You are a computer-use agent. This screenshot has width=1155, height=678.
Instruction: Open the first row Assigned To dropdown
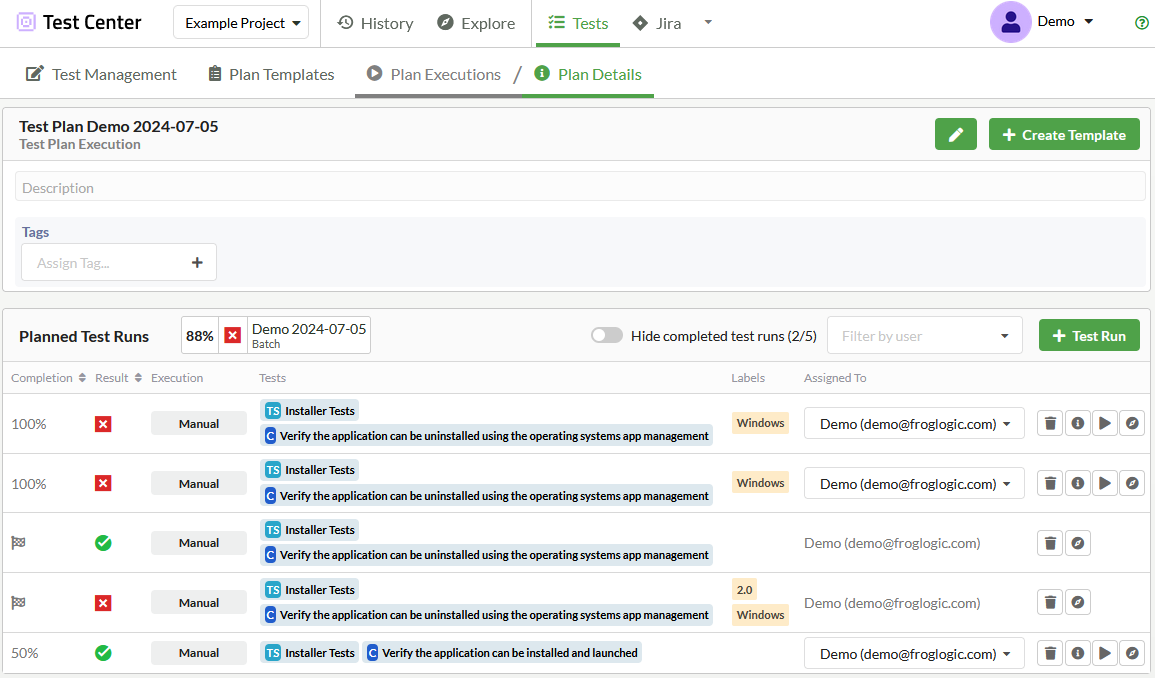coord(914,424)
